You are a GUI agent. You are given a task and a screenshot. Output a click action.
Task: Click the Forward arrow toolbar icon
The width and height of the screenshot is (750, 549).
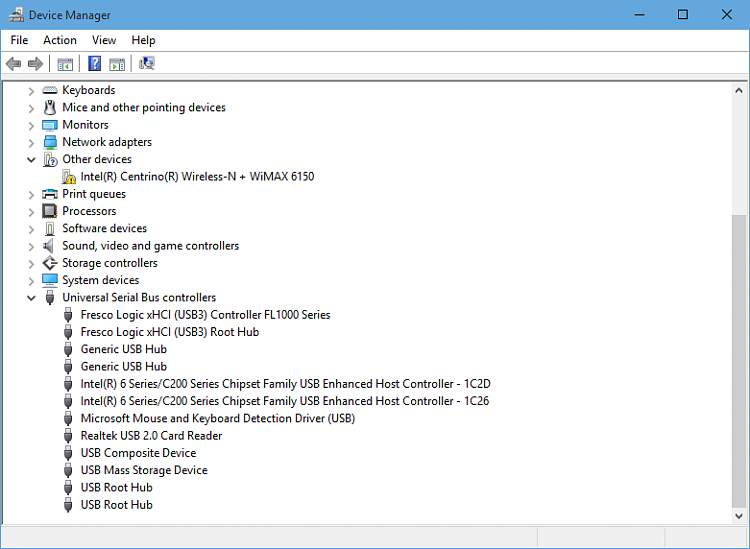click(35, 64)
